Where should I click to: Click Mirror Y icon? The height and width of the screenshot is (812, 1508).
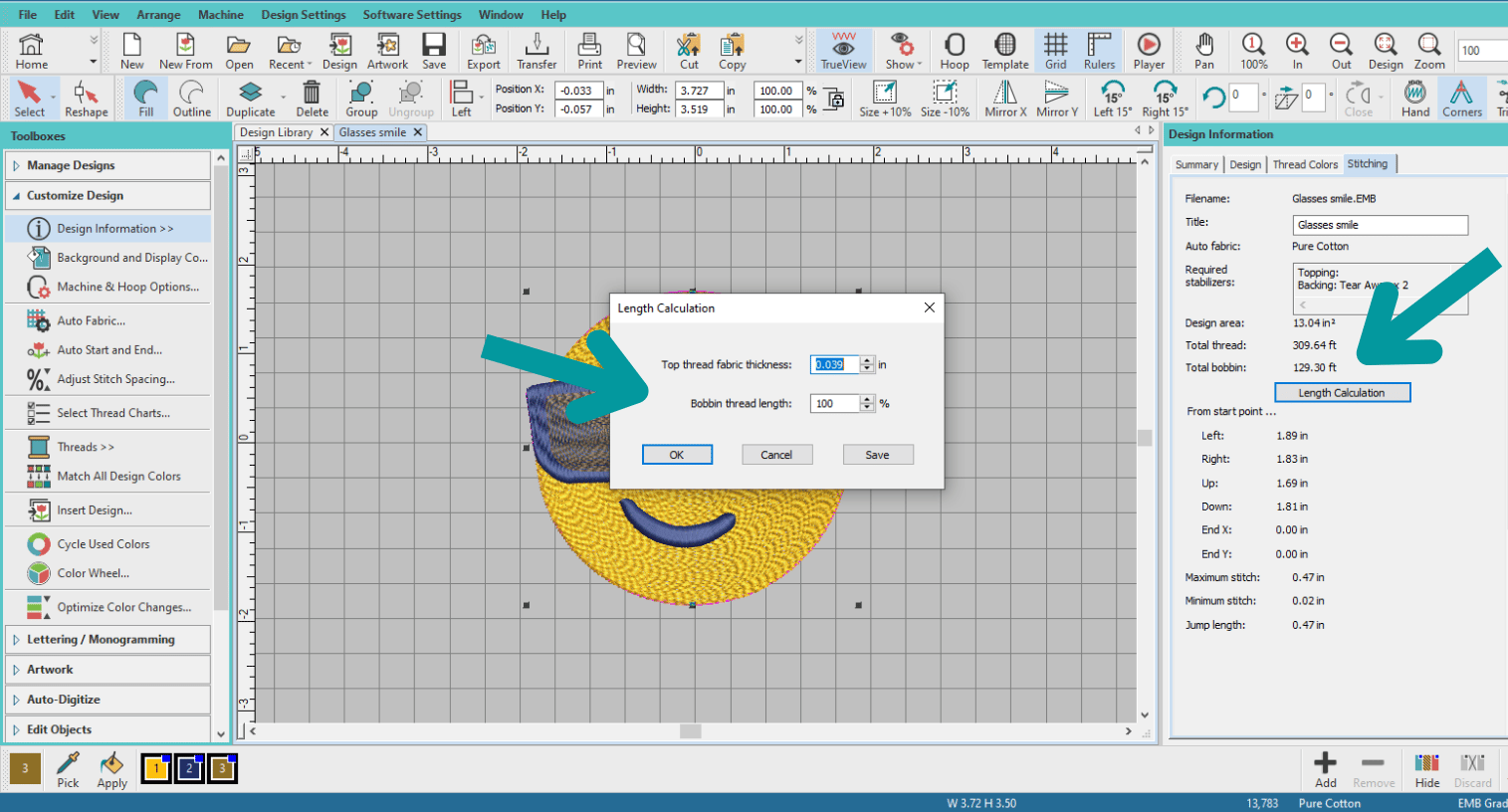pyautogui.click(x=1056, y=99)
